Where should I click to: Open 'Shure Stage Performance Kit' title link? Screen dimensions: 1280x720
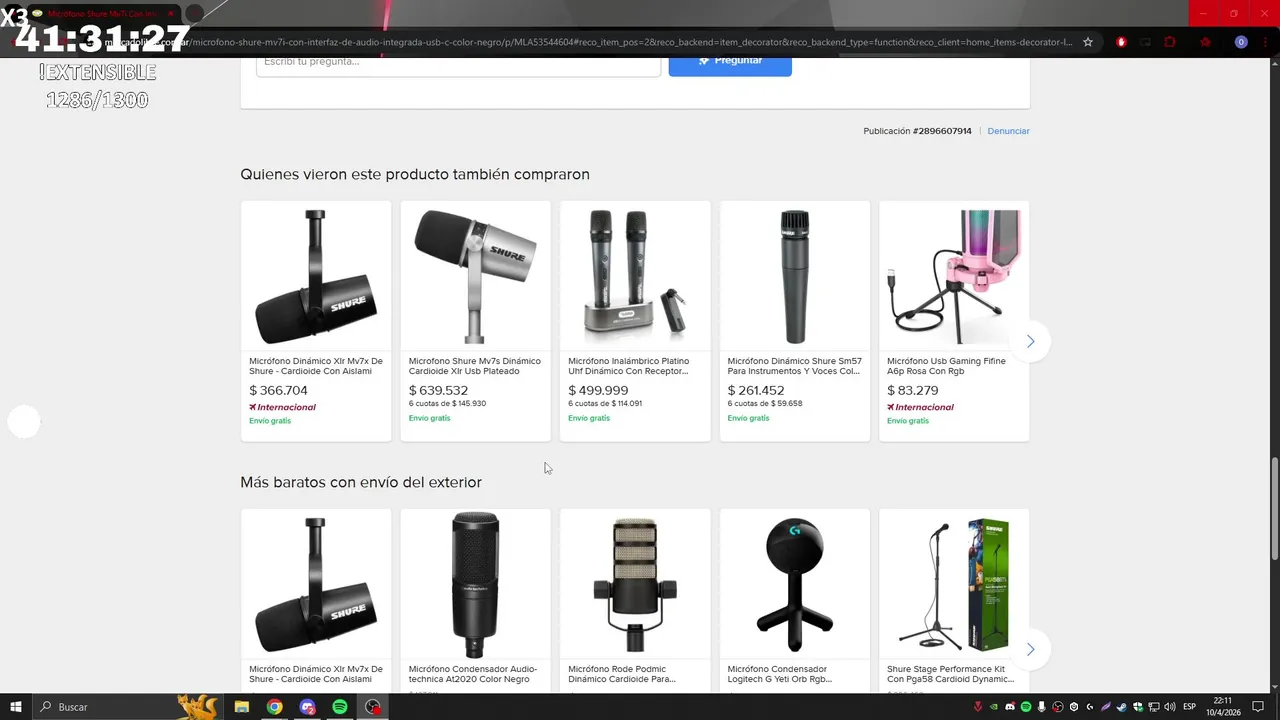(950, 674)
